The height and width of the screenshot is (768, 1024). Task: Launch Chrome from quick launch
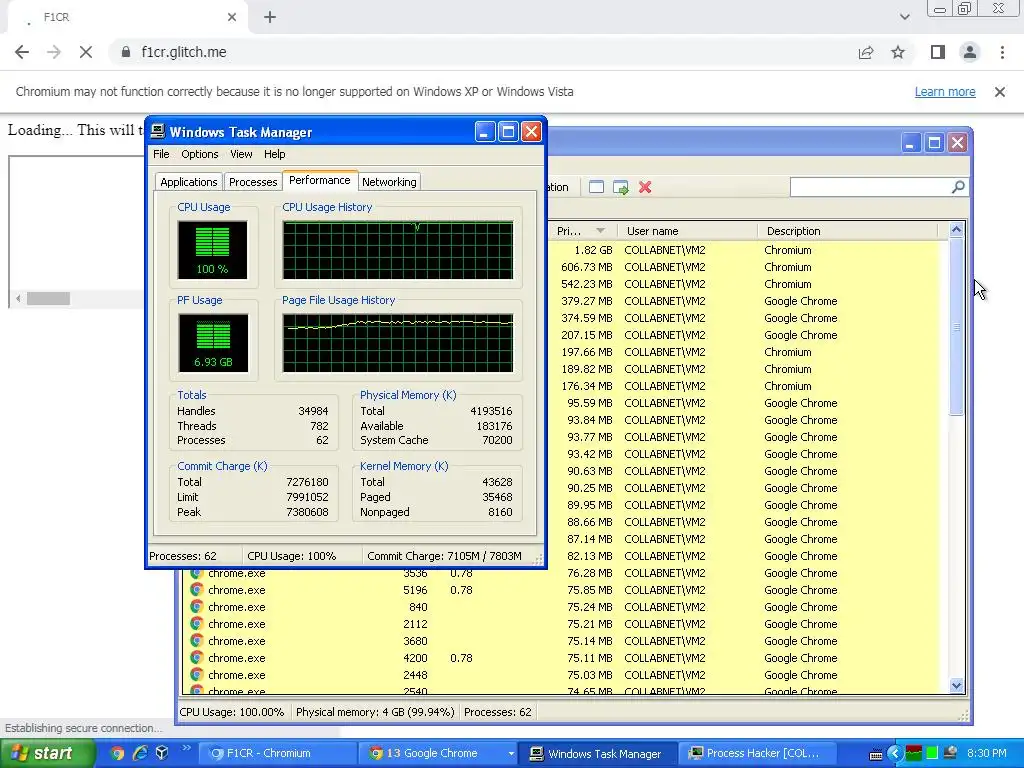[x=117, y=754]
